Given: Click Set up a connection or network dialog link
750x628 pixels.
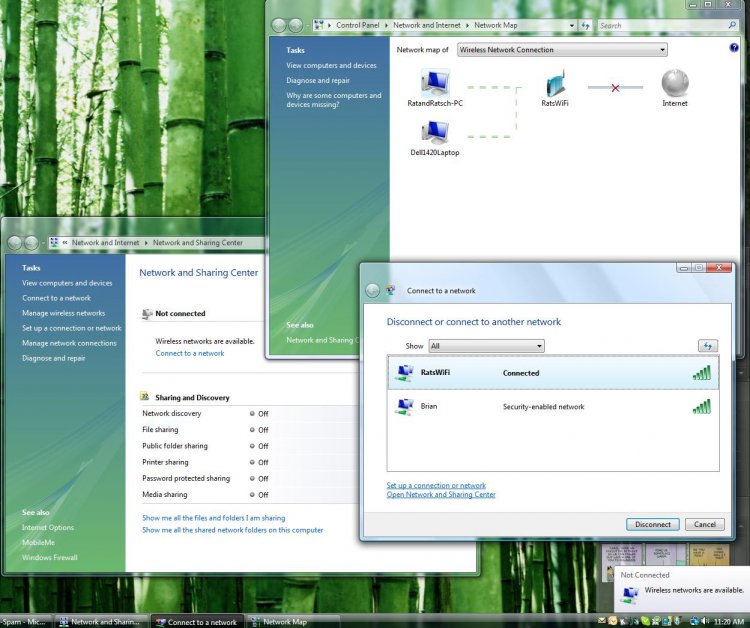Looking at the screenshot, I should [436, 485].
